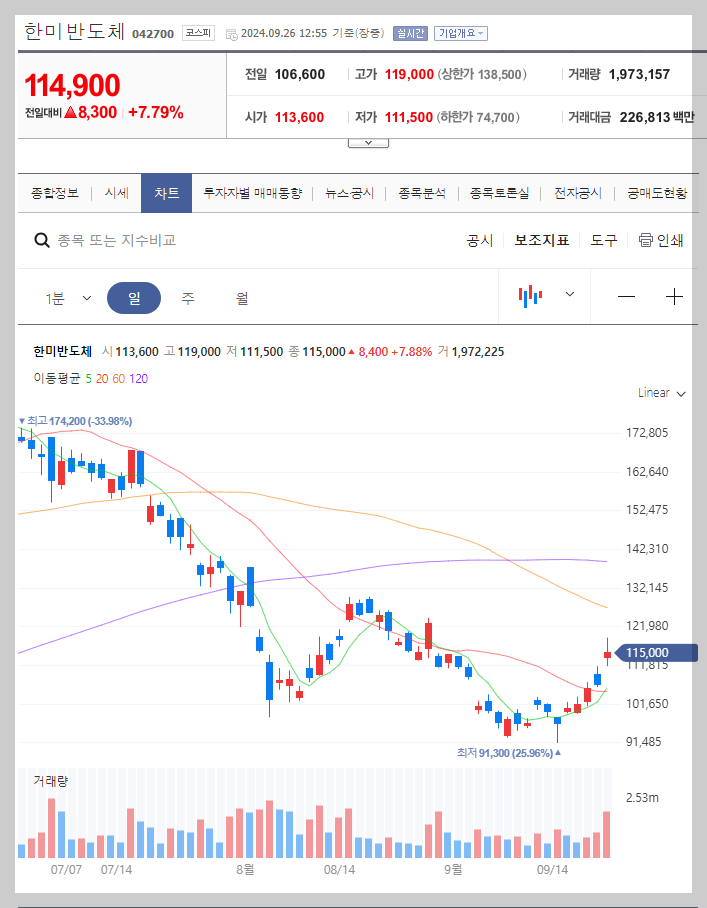Open the 1분 time interval dropdown
Screen dimensions: 707x908
tap(67, 297)
